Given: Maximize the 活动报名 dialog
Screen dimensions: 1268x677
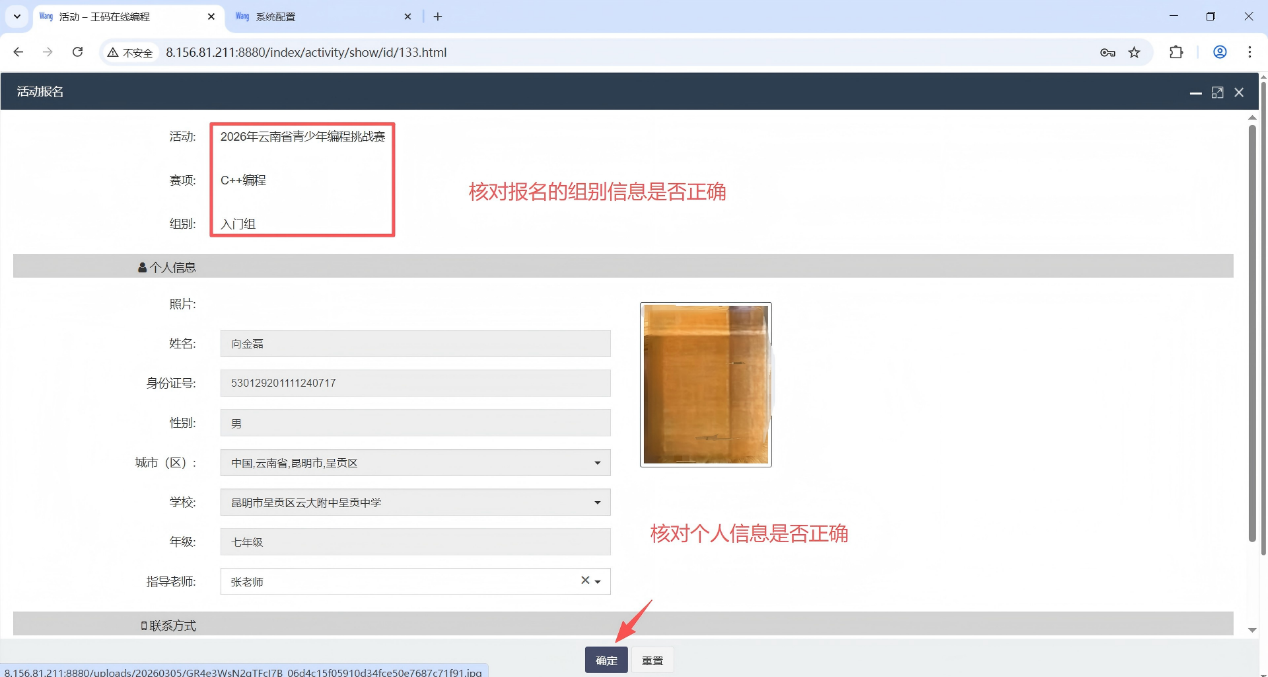Looking at the screenshot, I should tap(1217, 92).
